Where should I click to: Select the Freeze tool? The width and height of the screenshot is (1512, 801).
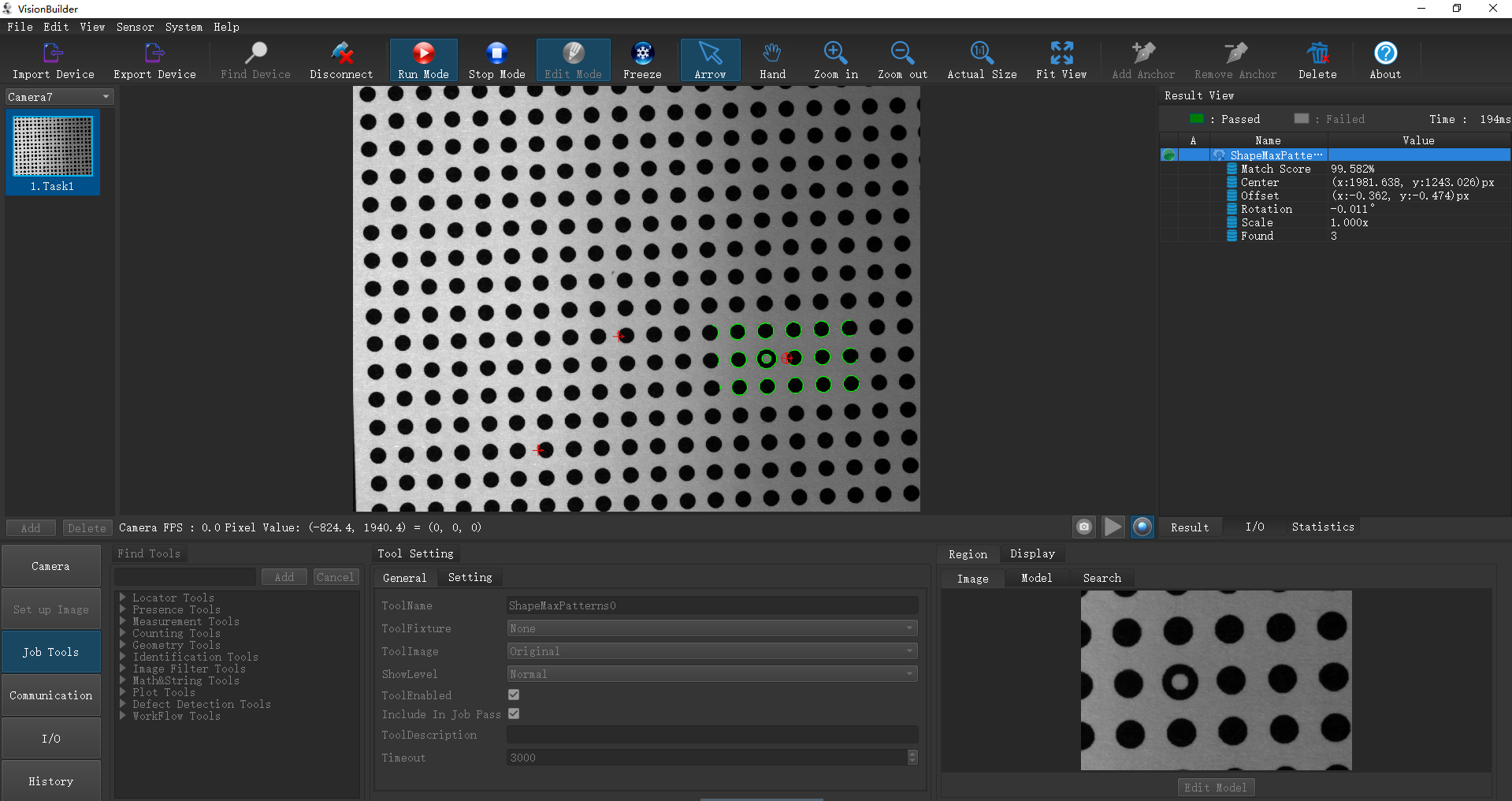(x=642, y=54)
